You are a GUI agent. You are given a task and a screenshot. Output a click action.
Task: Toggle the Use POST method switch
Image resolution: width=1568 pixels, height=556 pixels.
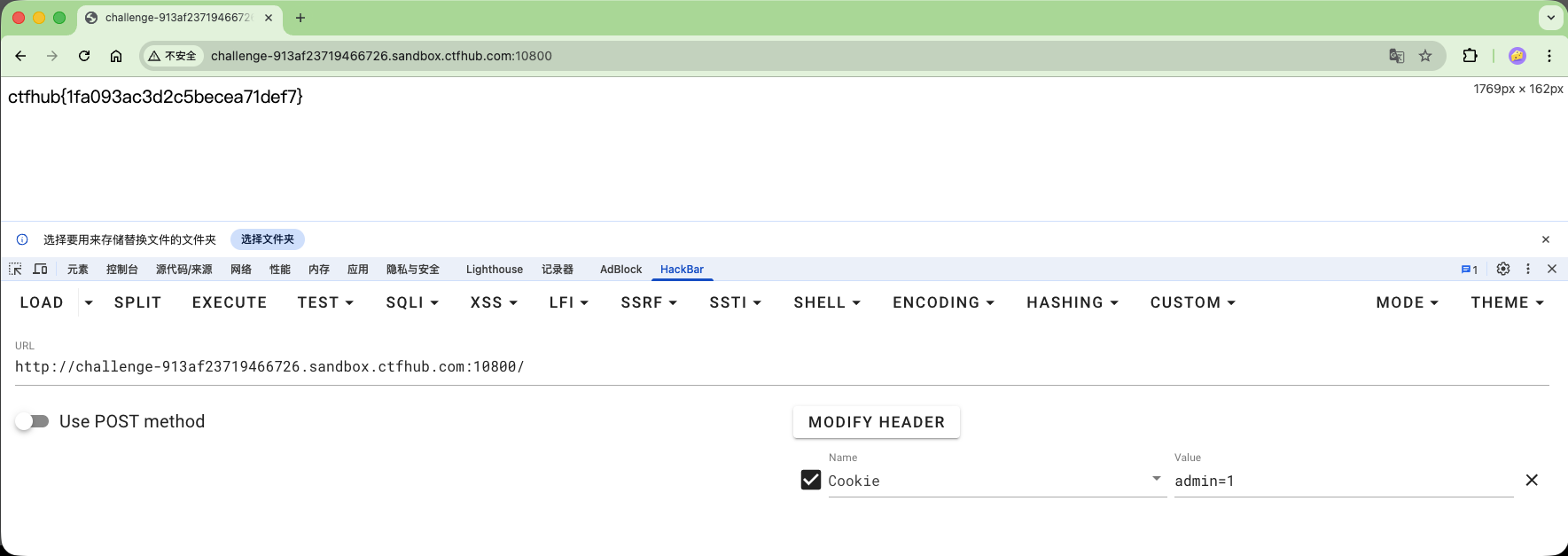tap(33, 421)
